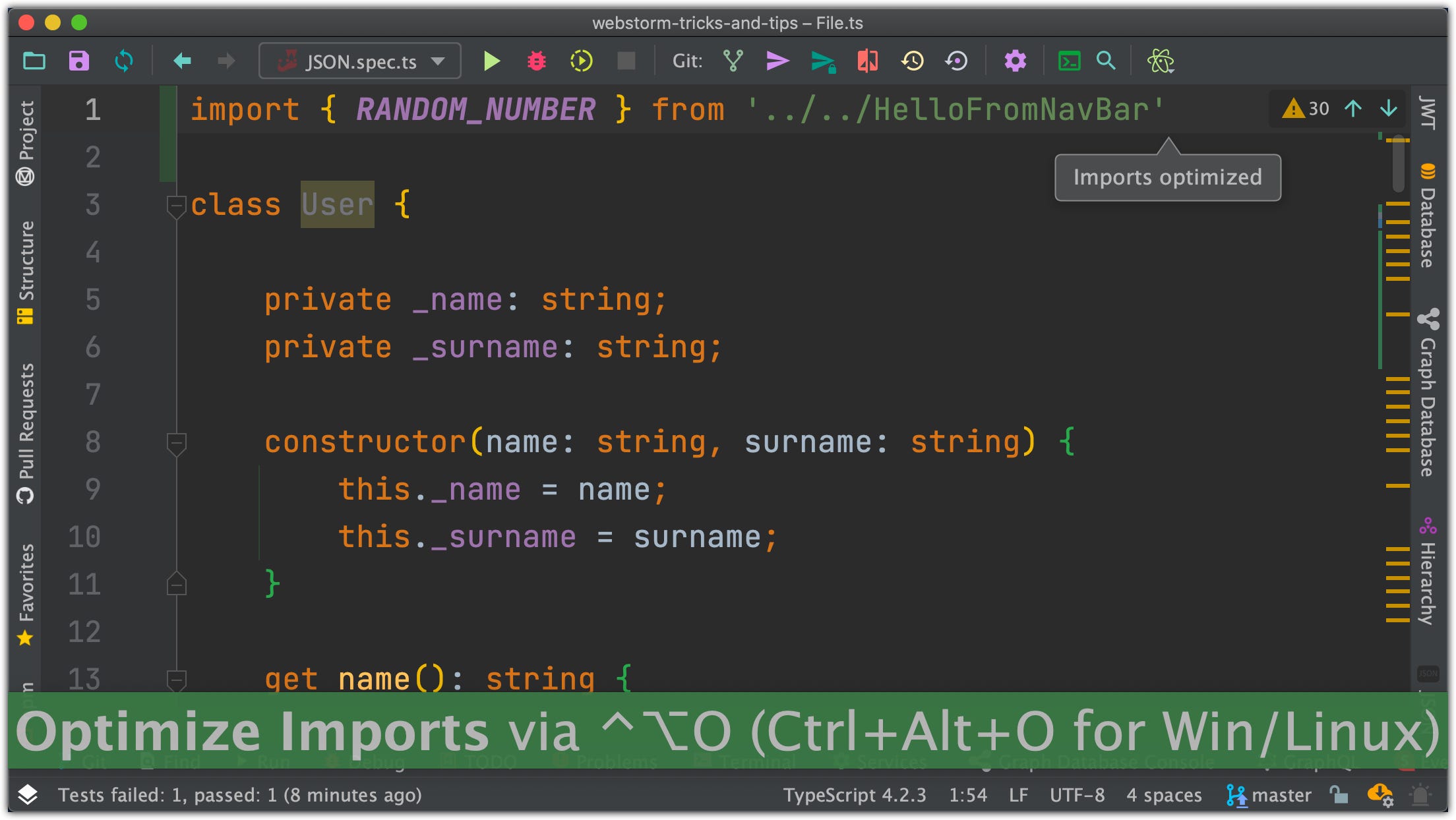Run with coverage icon
Viewport: 1456px width, 820px height.
click(x=581, y=61)
